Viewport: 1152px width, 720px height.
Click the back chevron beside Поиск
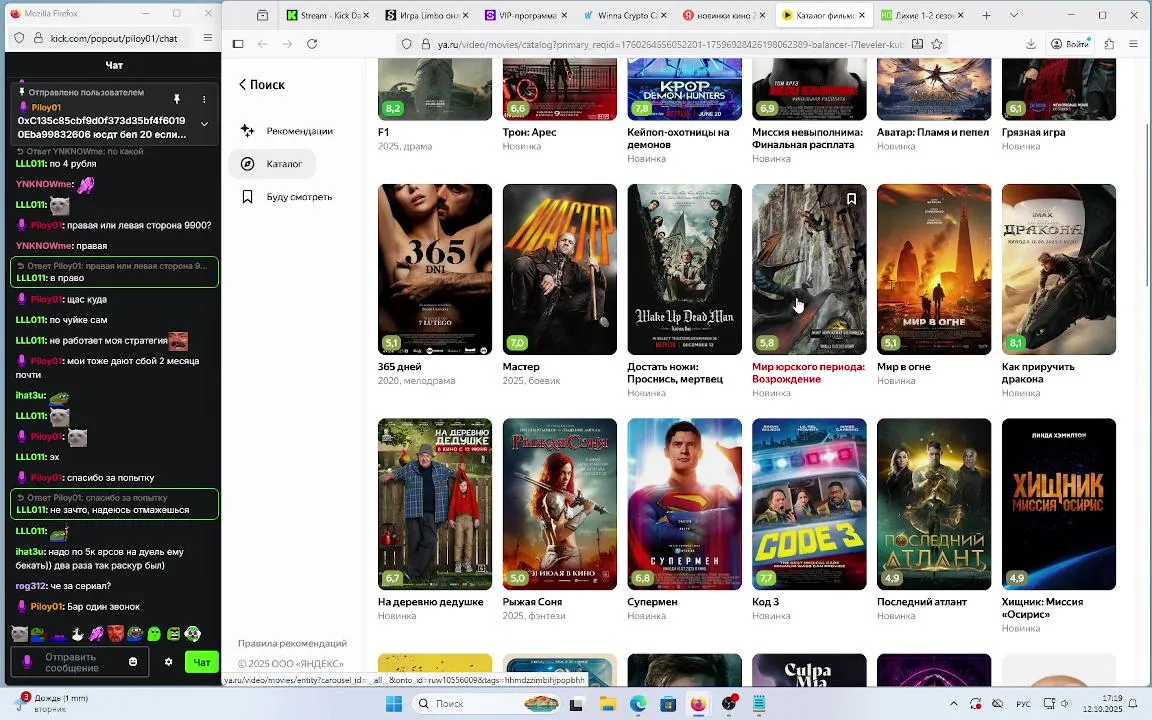click(x=242, y=84)
